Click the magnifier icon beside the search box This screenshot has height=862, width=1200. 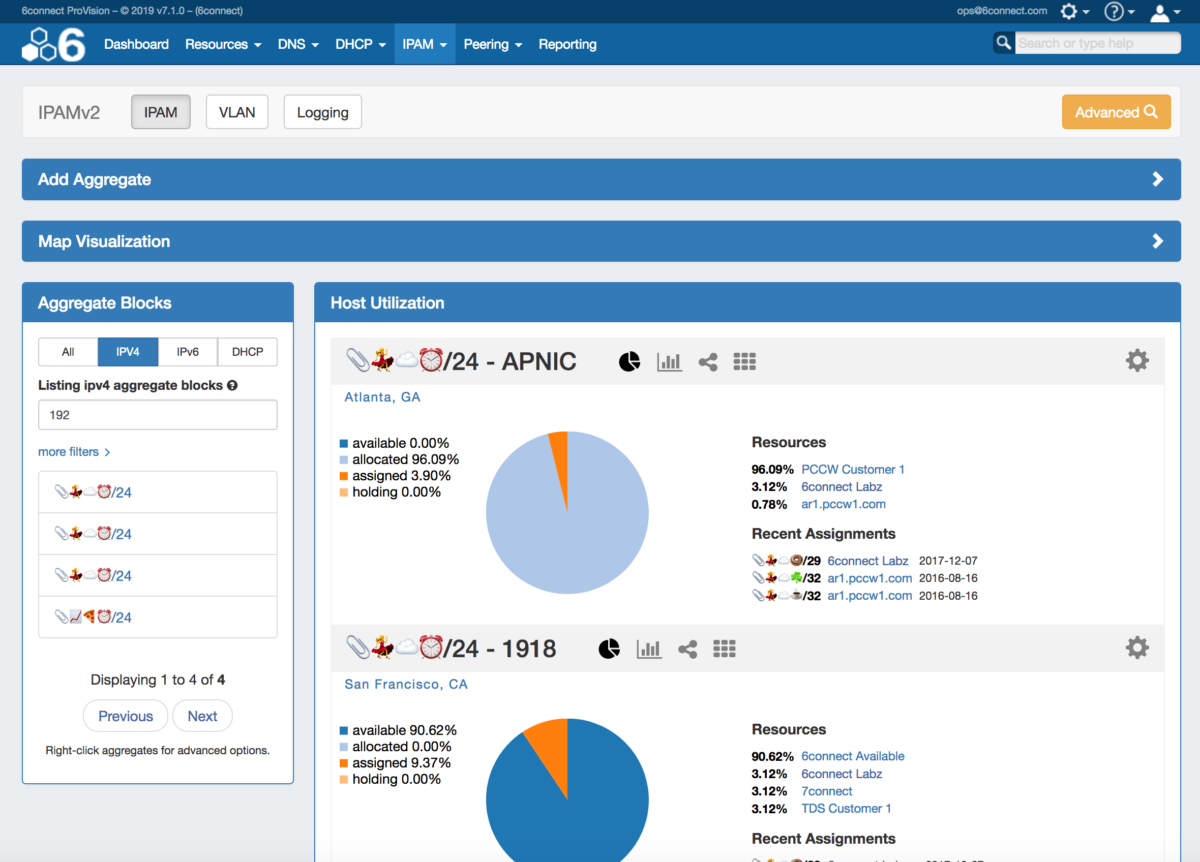[x=1003, y=42]
